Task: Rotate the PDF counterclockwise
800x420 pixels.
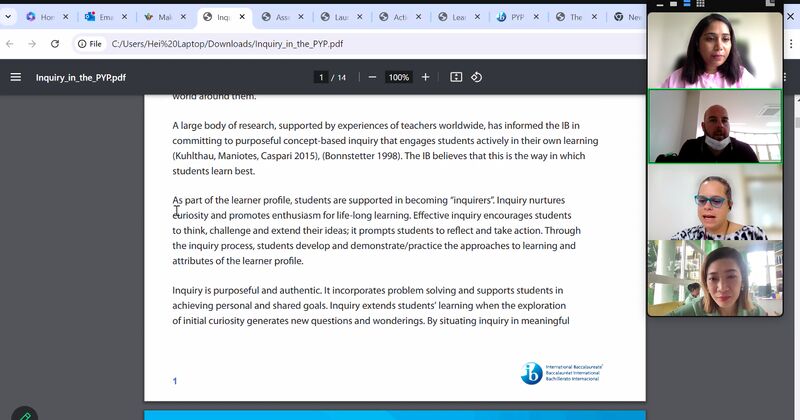Action: pyautogui.click(x=477, y=77)
